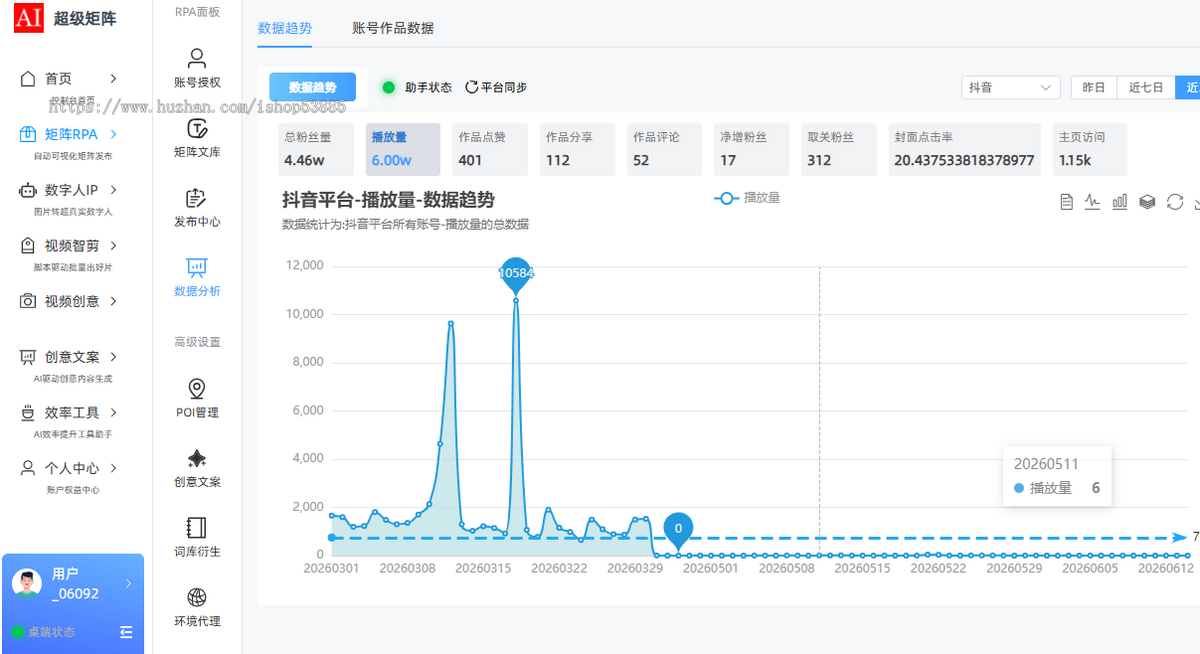Click the 数字人IP robot icon
This screenshot has width=1200, height=654.
28,190
